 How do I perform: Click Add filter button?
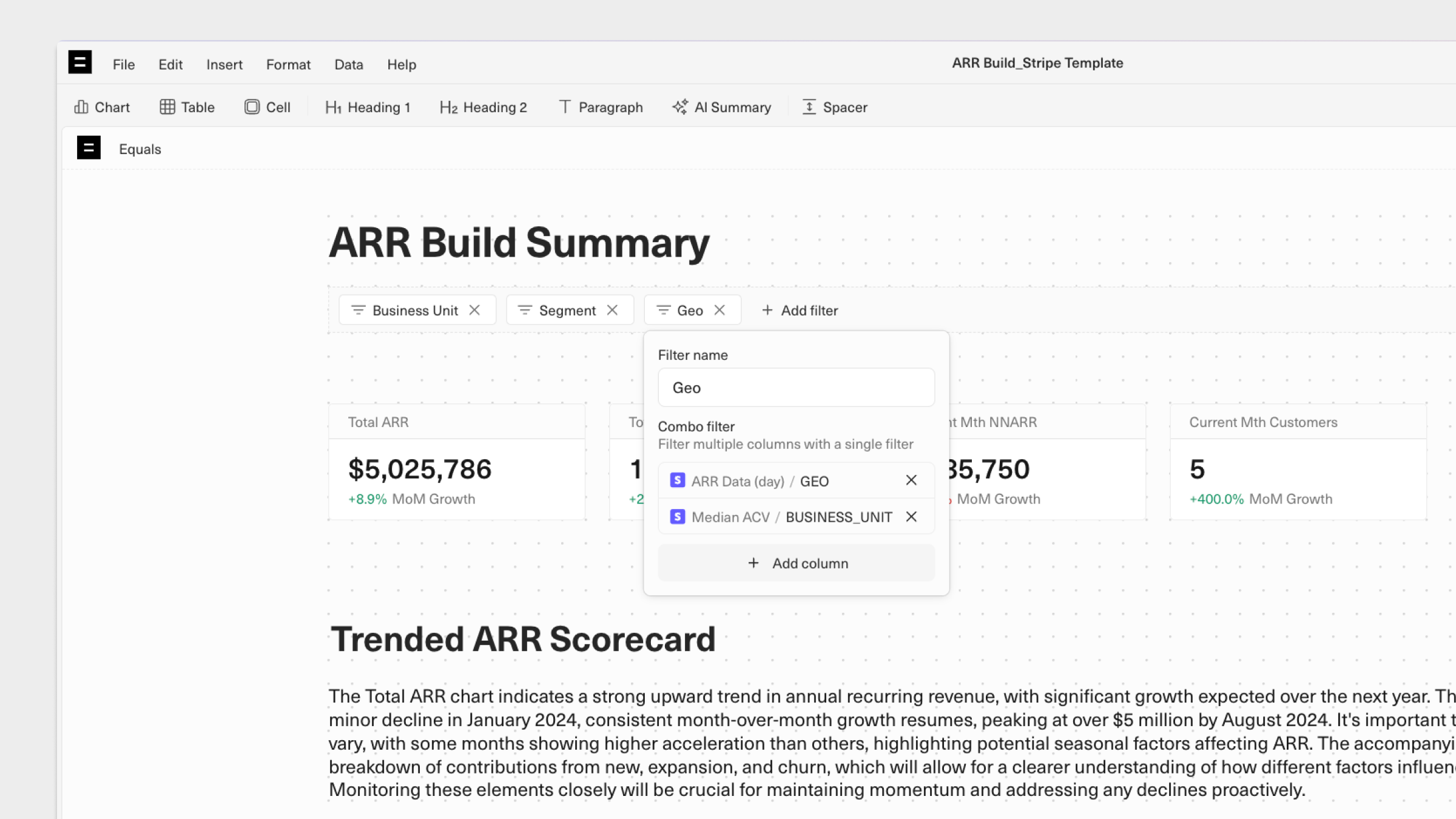click(800, 310)
